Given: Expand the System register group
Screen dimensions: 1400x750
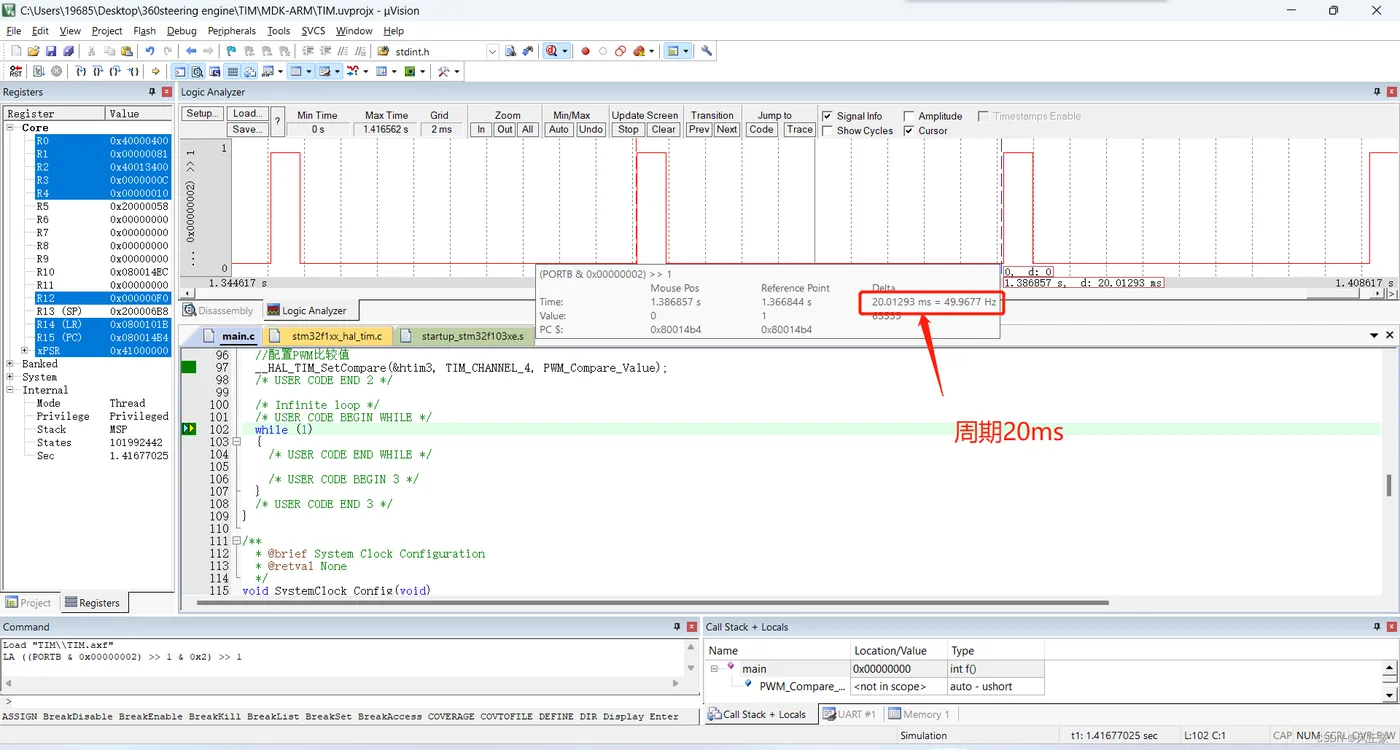Looking at the screenshot, I should tap(11, 377).
